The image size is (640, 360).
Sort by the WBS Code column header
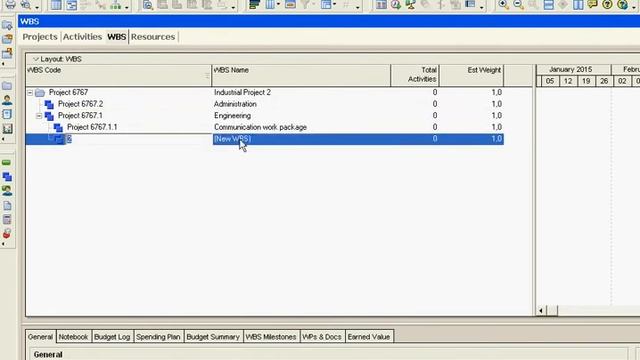tap(118, 75)
